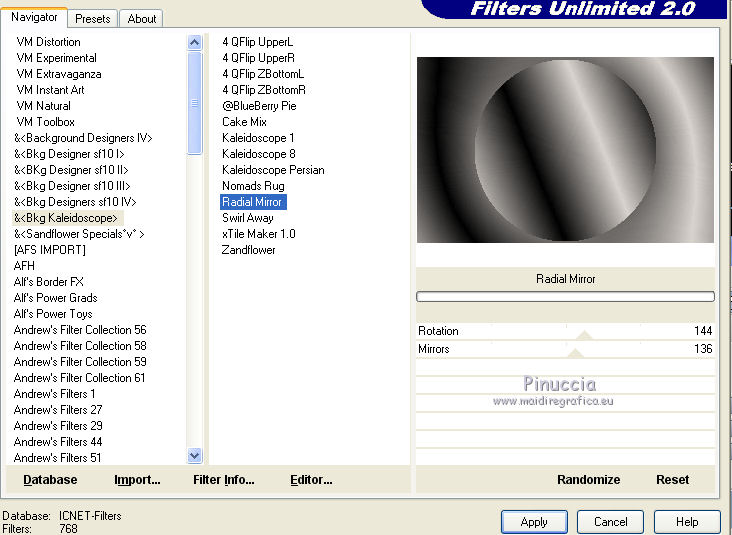
Task: Click the category list scrollbar thumb
Action: [195, 103]
